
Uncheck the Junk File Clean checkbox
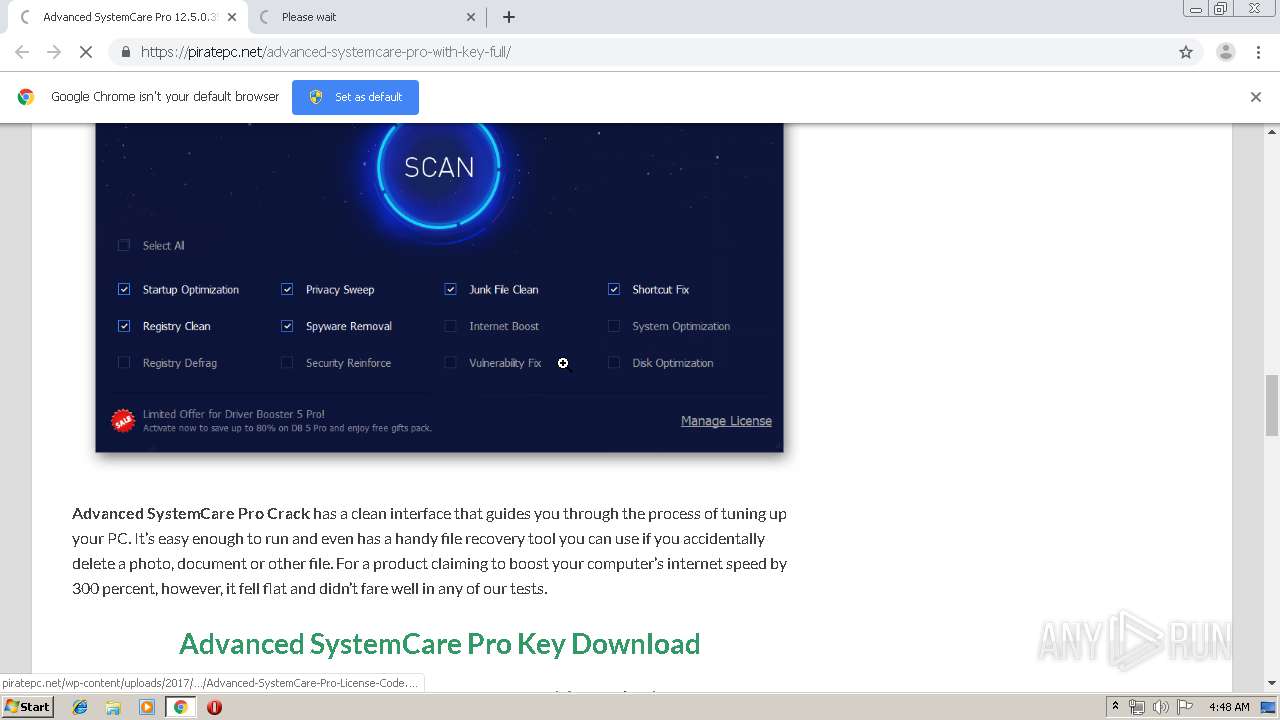[450, 290]
